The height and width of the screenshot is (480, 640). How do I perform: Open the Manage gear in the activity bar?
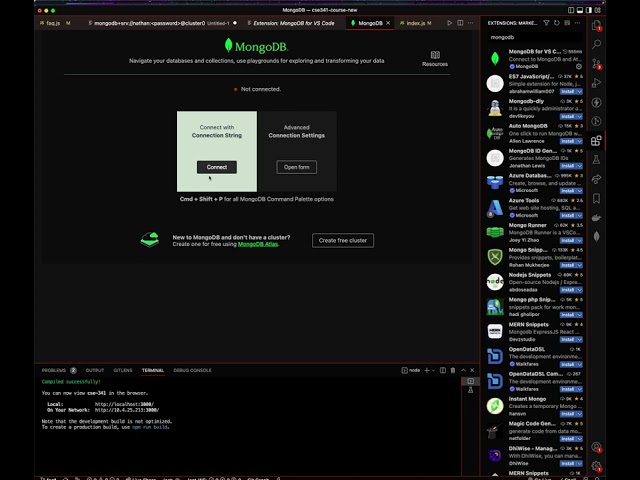point(596,466)
